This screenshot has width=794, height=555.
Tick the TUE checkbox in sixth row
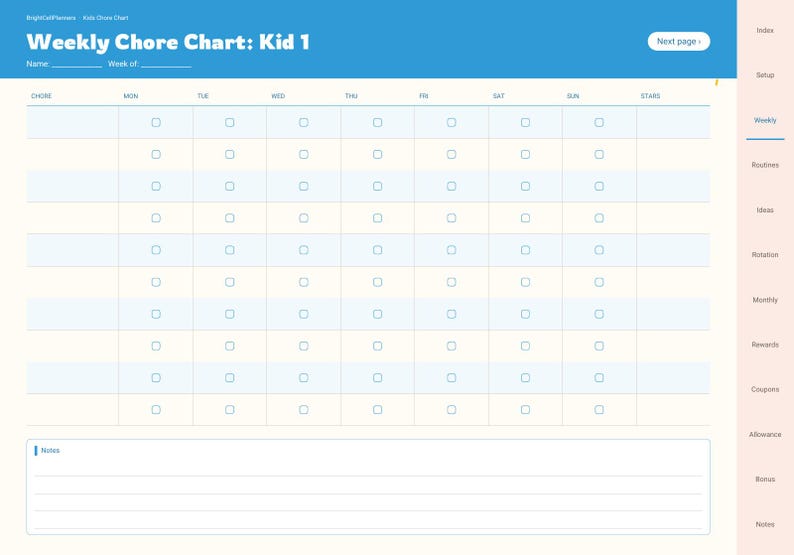point(229,282)
